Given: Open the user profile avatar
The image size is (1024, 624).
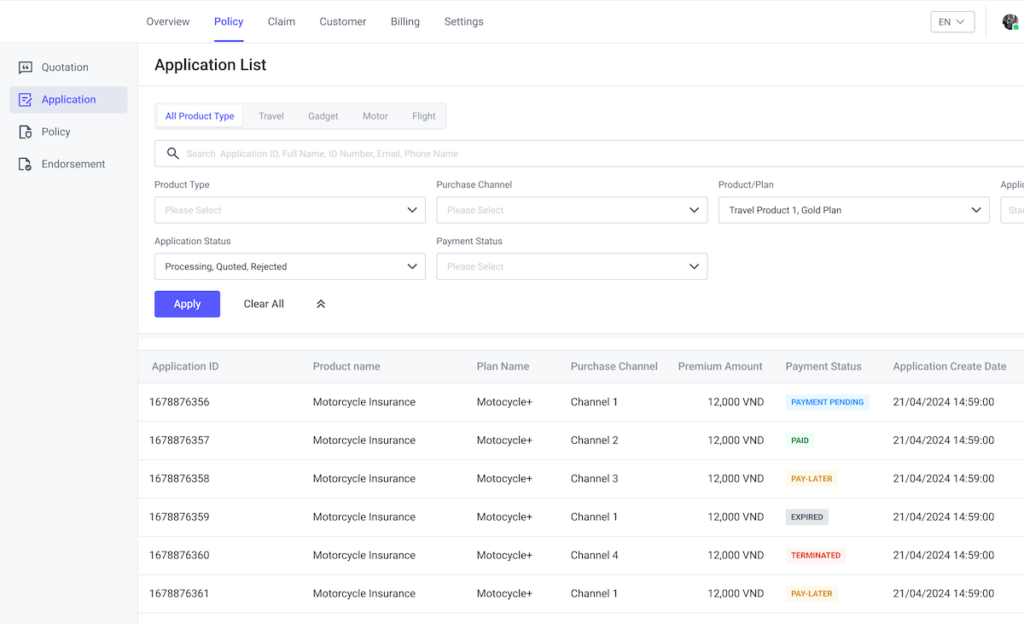Looking at the screenshot, I should click(x=1010, y=22).
